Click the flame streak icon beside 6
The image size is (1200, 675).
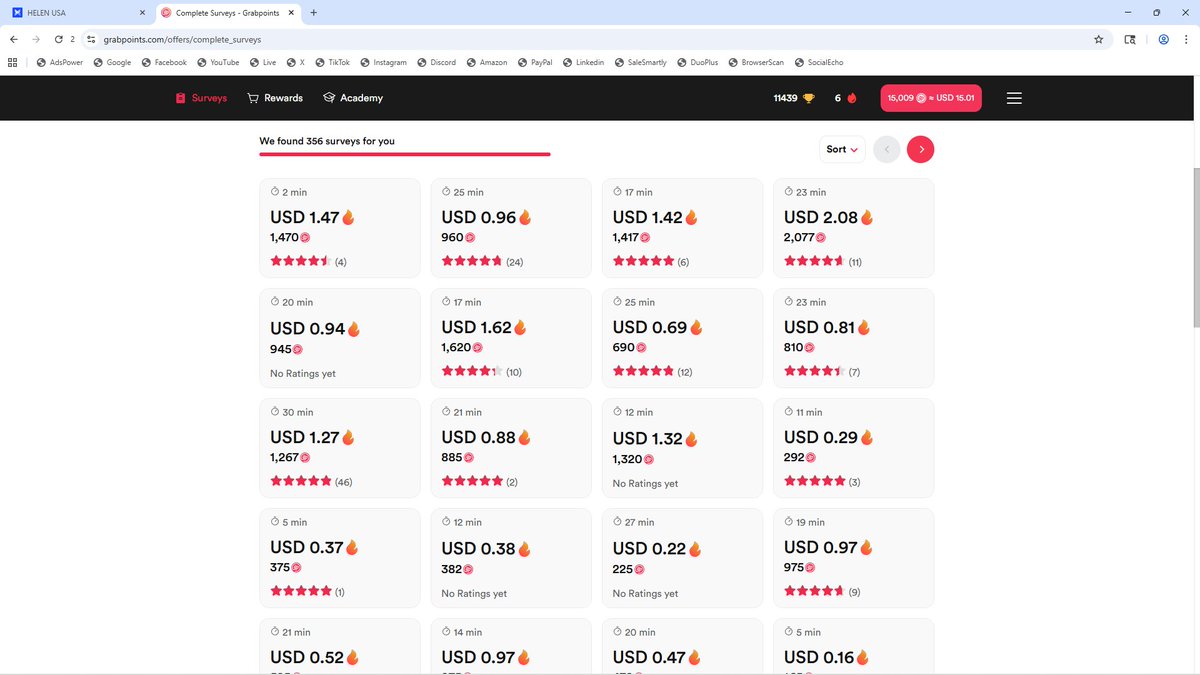[x=852, y=98]
